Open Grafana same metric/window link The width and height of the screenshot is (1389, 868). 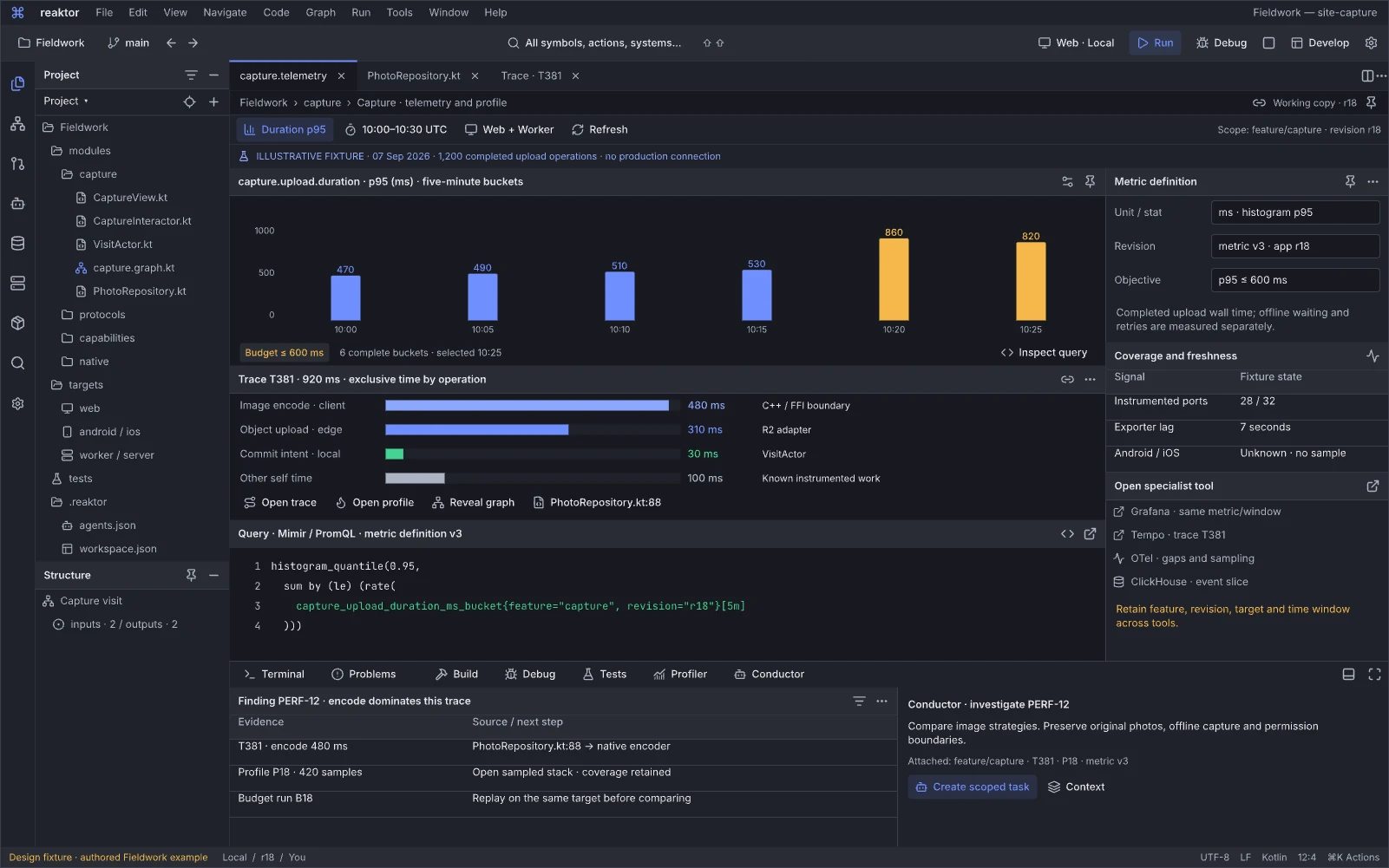point(1196,512)
